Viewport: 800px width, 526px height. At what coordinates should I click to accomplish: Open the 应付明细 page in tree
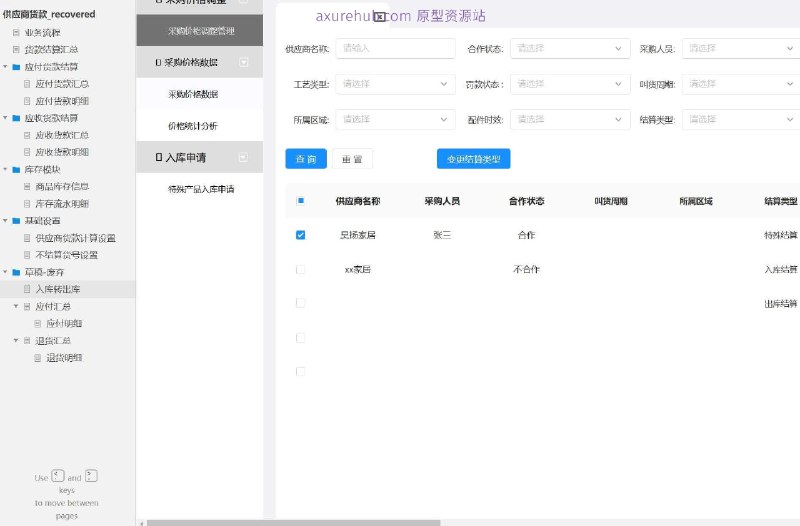click(x=64, y=323)
